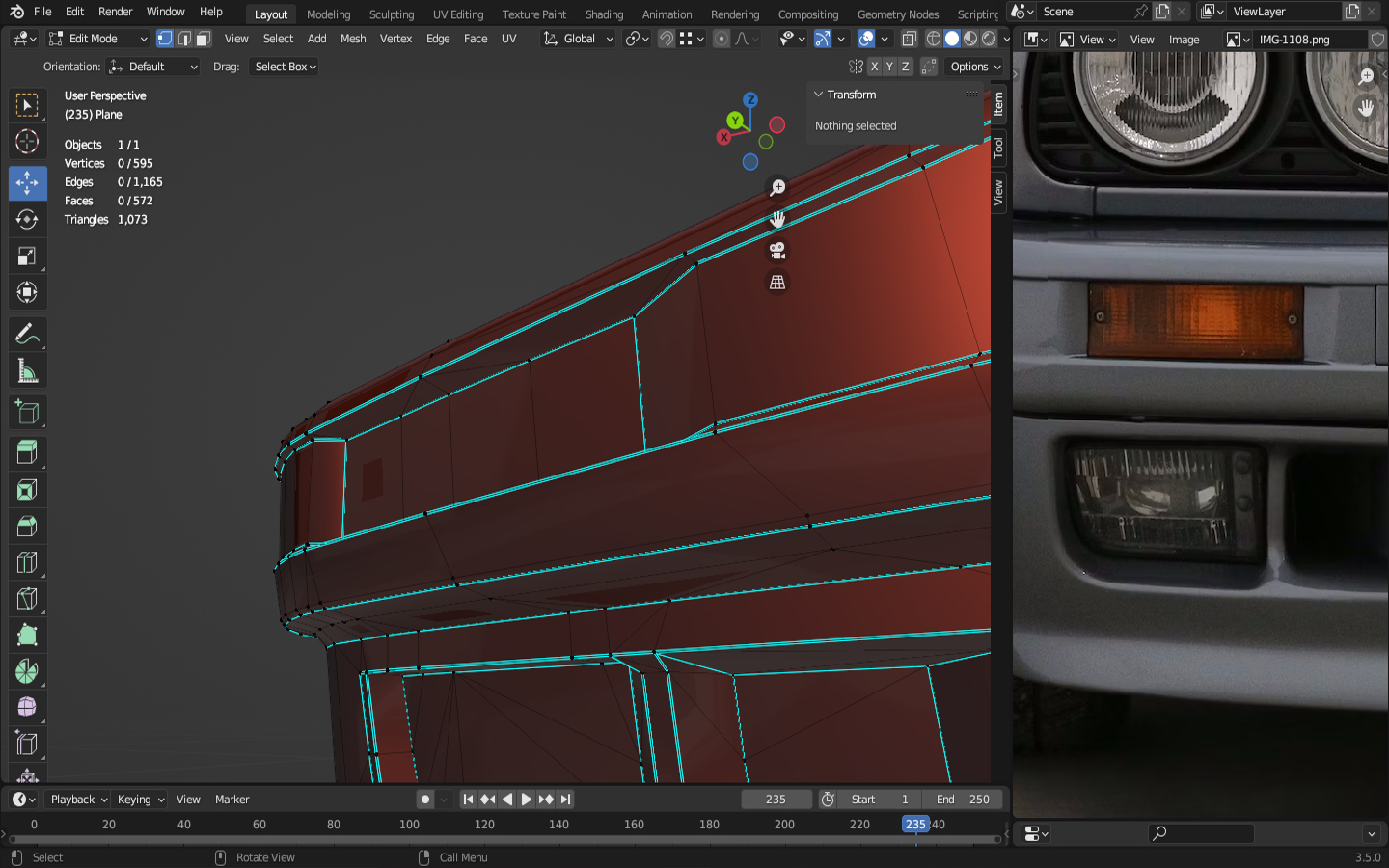Enable face select mode
Image resolution: width=1389 pixels, height=868 pixels.
click(203, 39)
